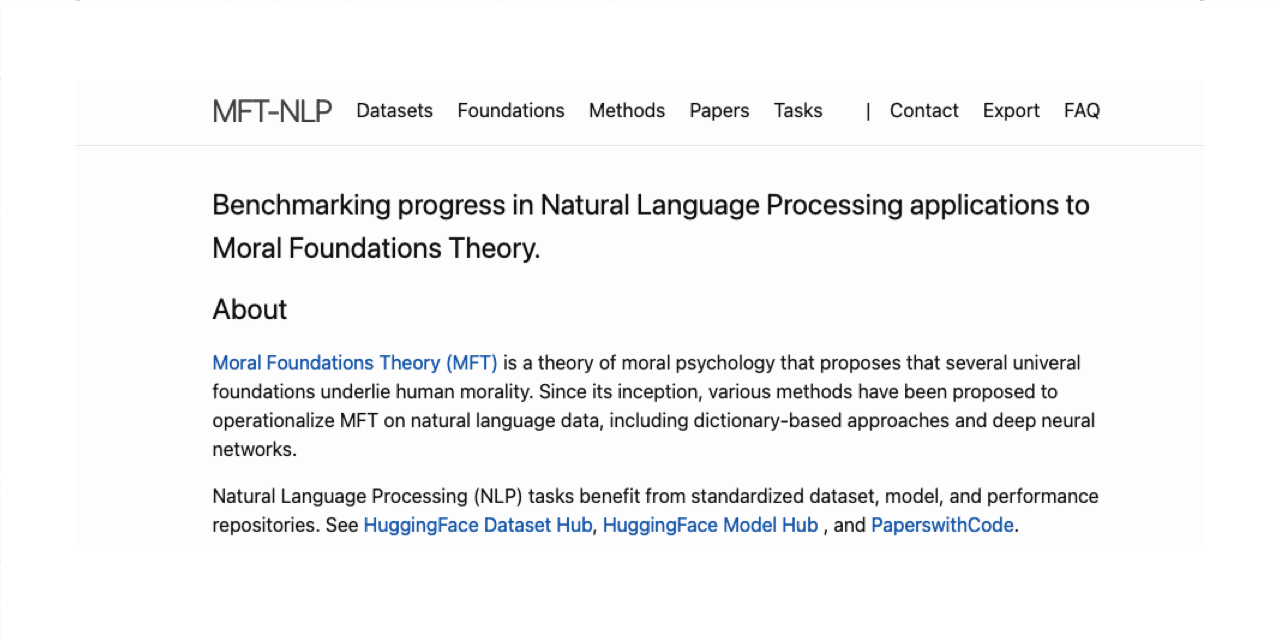The image size is (1280, 640).
Task: Go to the Tasks page
Action: (x=797, y=111)
